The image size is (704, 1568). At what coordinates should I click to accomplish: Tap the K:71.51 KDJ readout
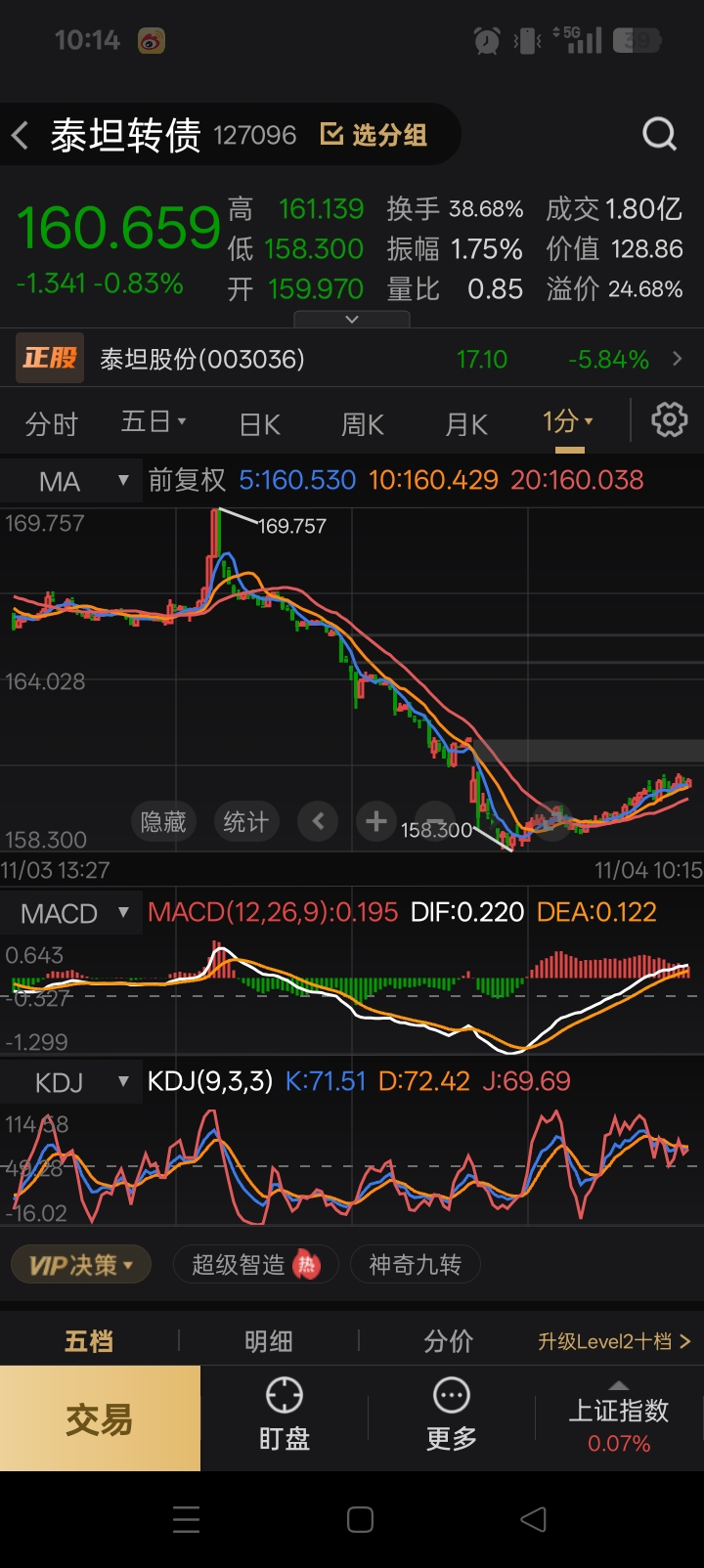click(326, 1081)
